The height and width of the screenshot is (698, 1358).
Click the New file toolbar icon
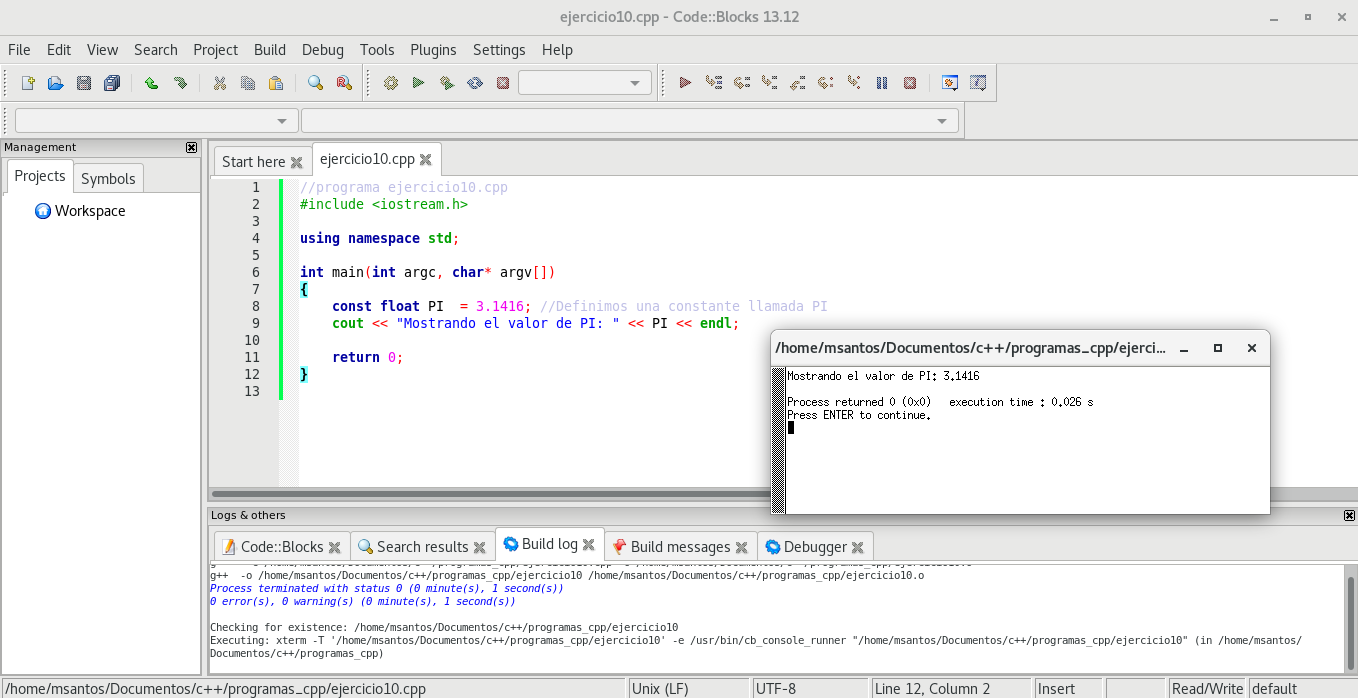28,83
